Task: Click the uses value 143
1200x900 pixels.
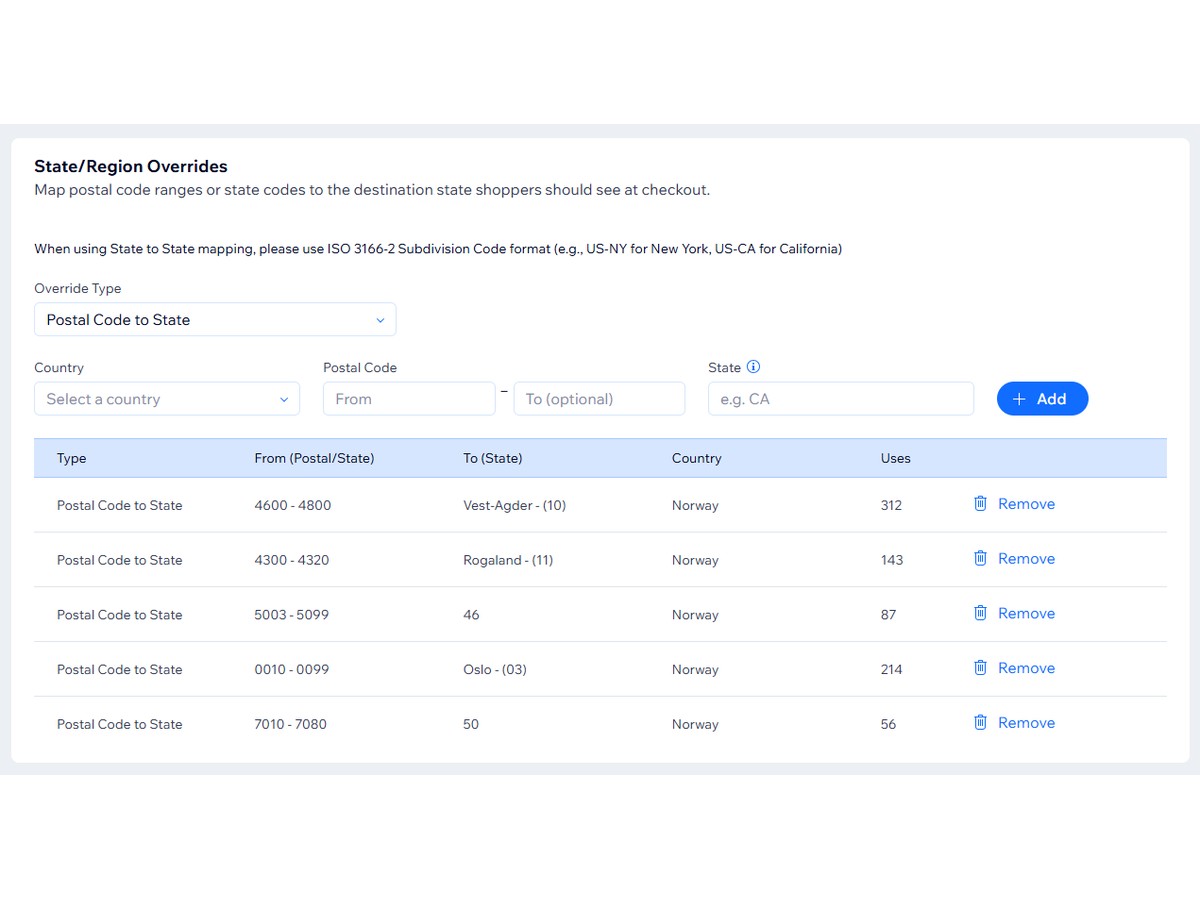Action: click(x=892, y=560)
